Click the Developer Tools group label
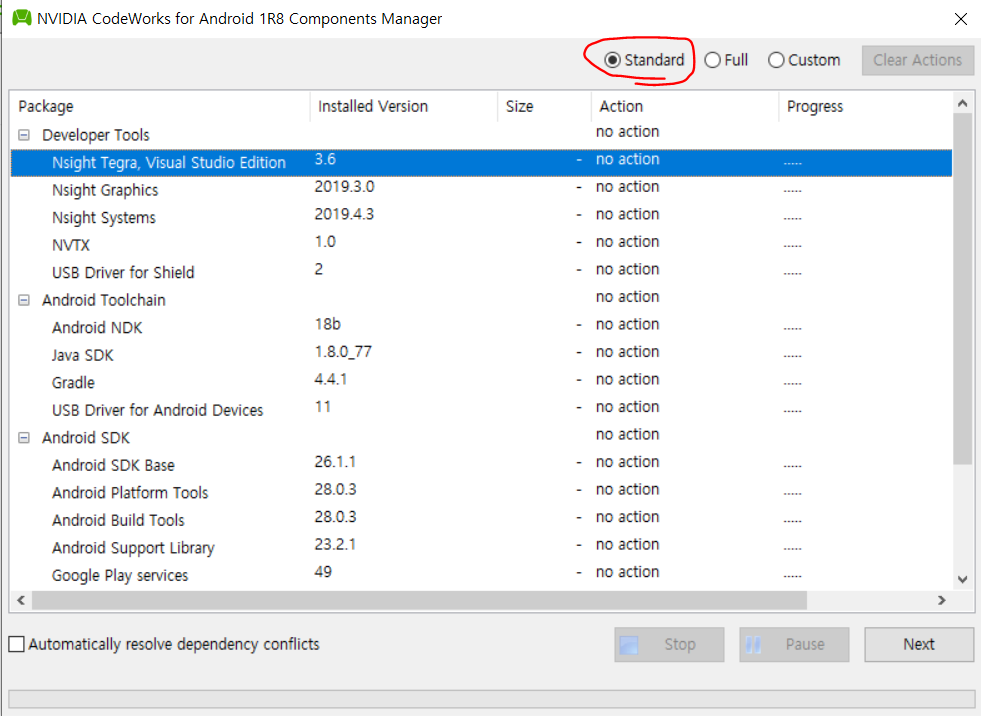The image size is (981, 716). [96, 135]
